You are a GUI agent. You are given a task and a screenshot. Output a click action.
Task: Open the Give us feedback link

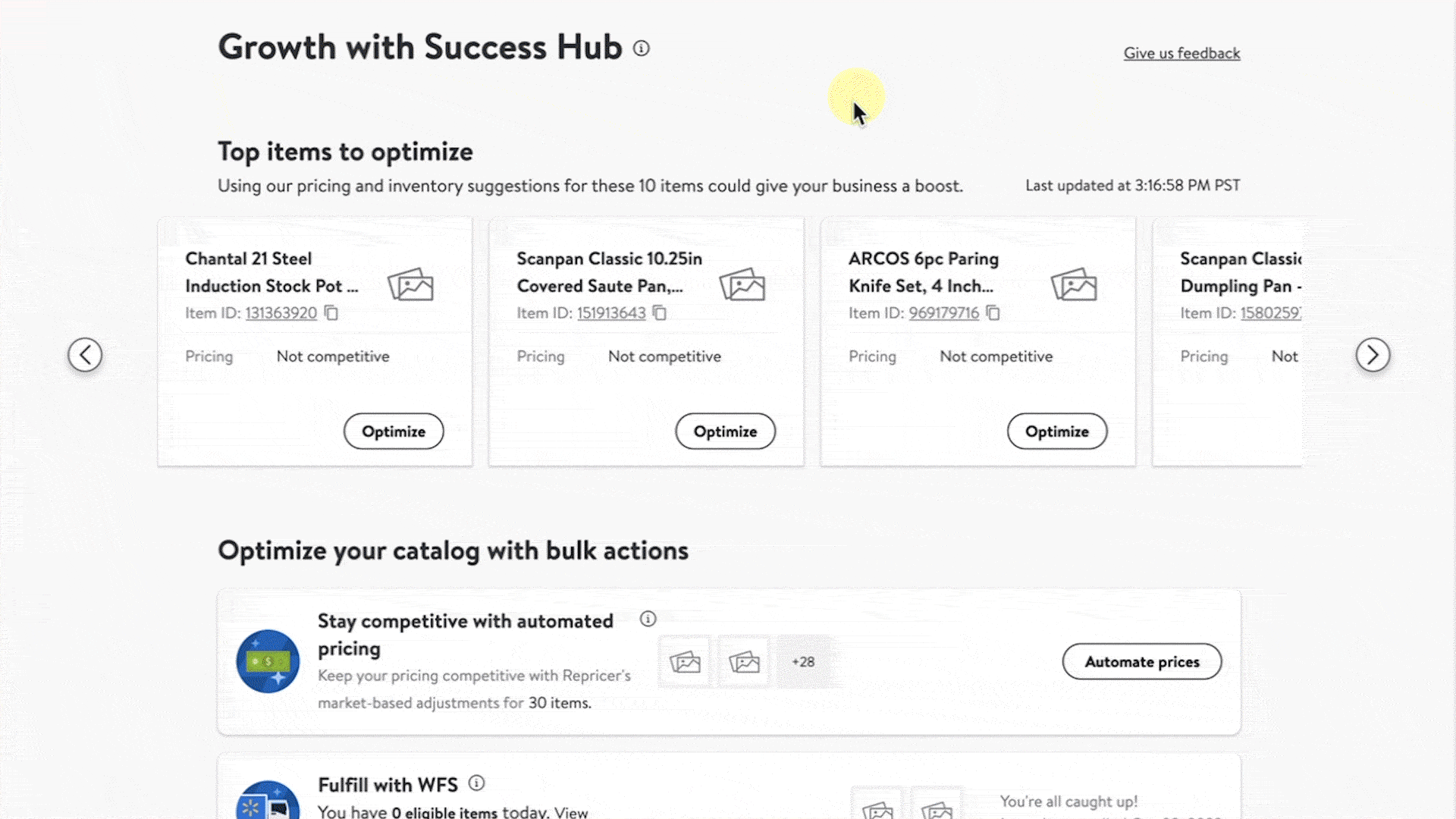(x=1181, y=53)
